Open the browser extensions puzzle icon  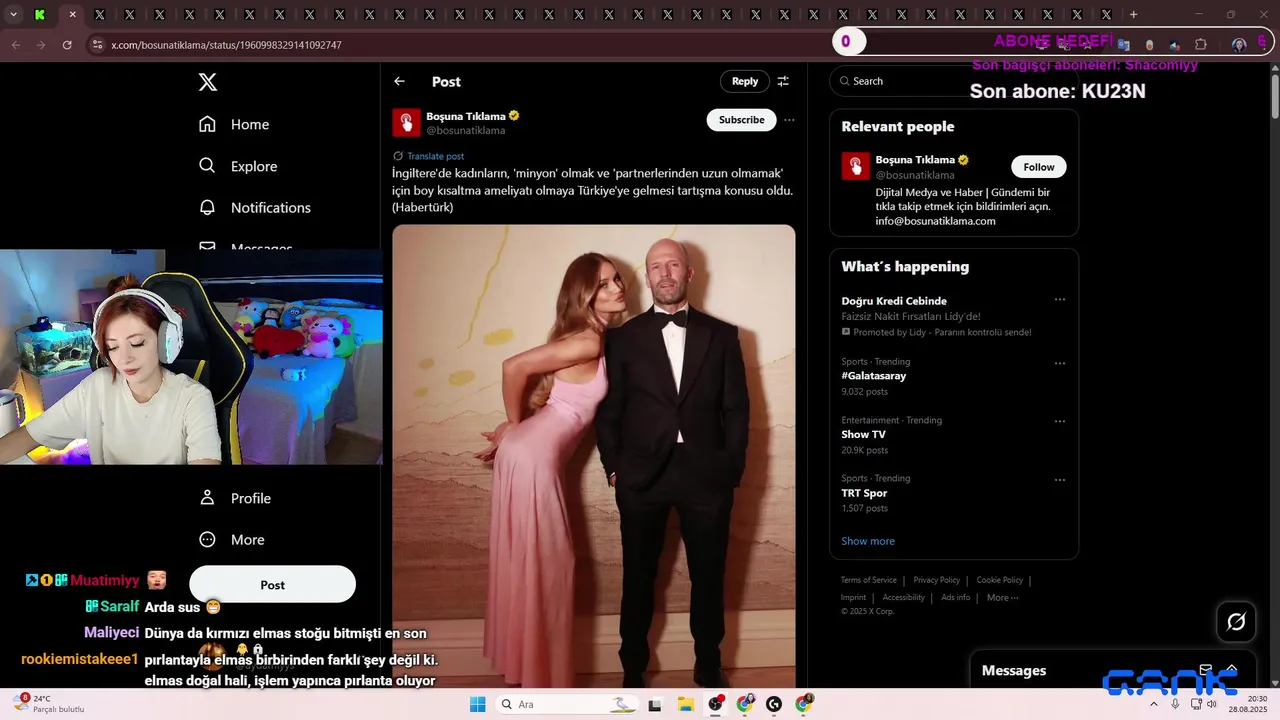coord(1201,45)
